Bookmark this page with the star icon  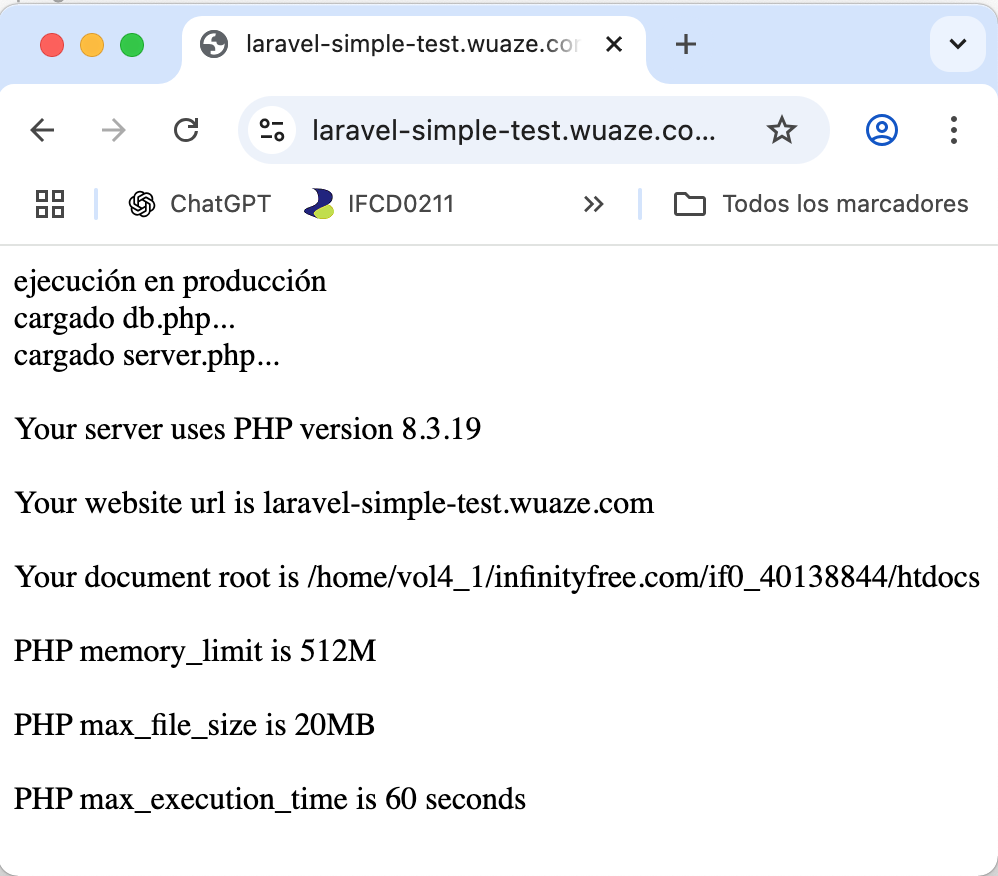coord(781,130)
